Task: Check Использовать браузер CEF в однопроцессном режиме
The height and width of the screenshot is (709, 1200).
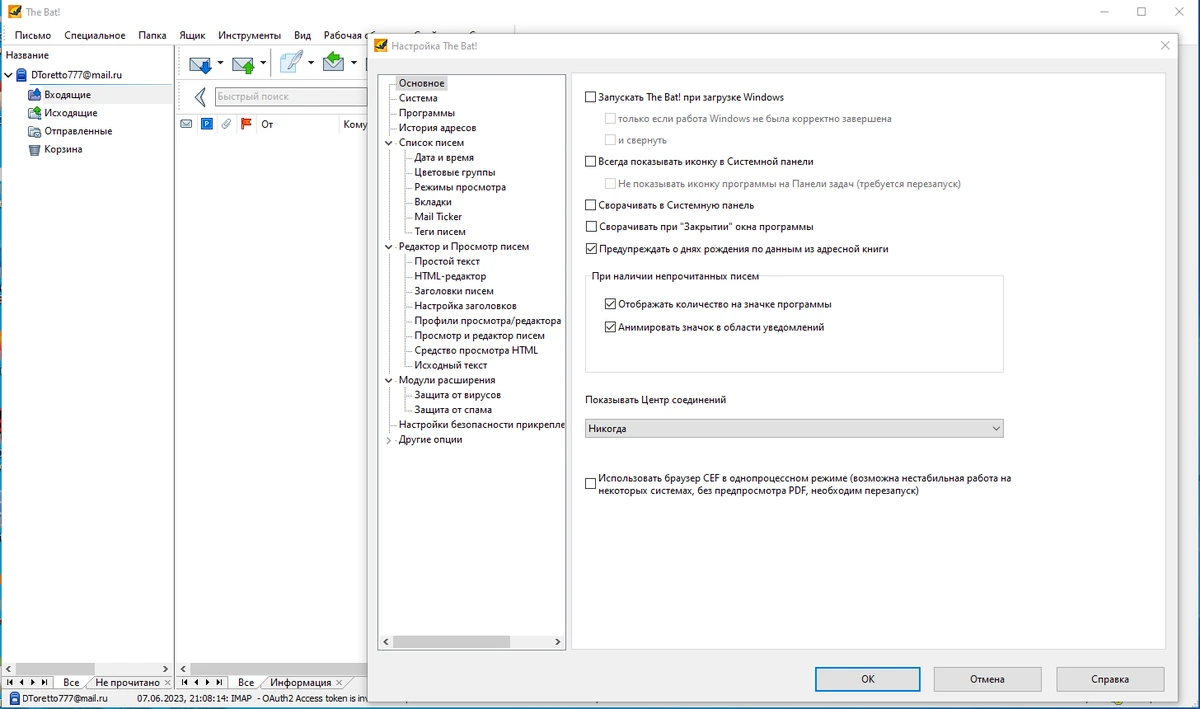Action: pyautogui.click(x=590, y=484)
